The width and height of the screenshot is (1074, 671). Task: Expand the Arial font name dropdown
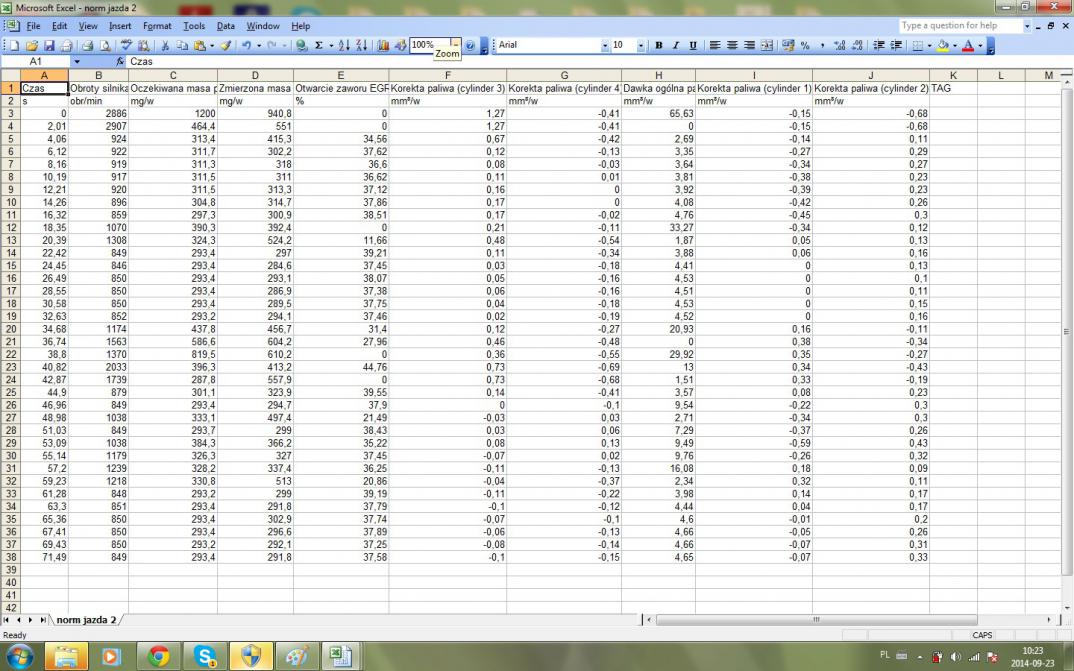pos(604,46)
